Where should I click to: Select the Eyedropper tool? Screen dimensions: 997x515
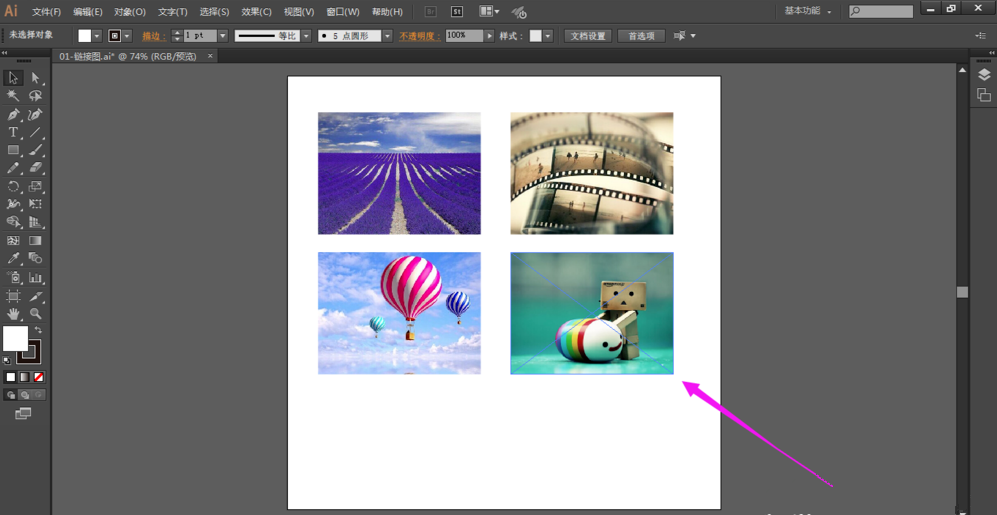click(14, 259)
